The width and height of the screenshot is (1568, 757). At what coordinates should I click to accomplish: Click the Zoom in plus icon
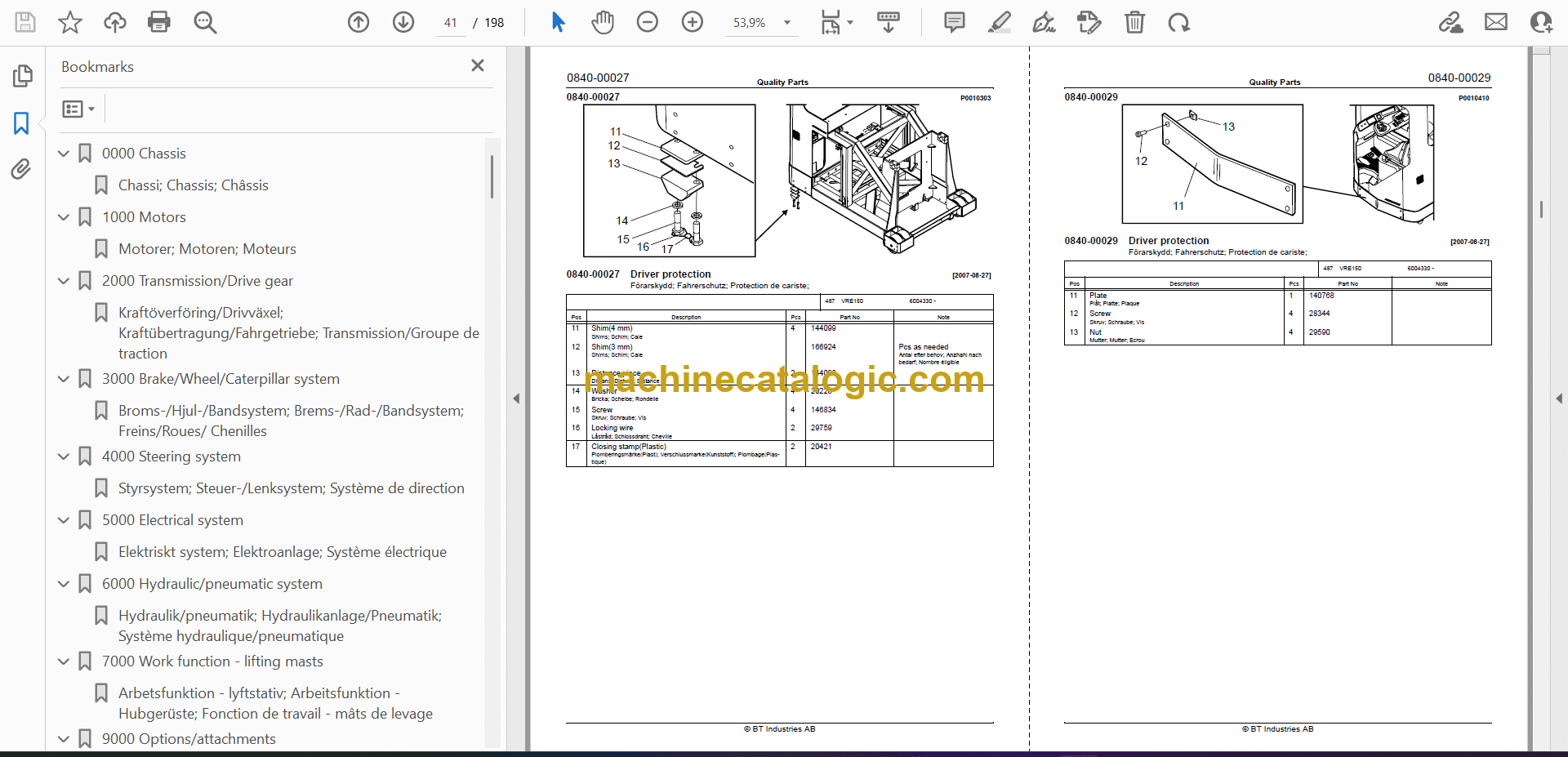(x=692, y=22)
